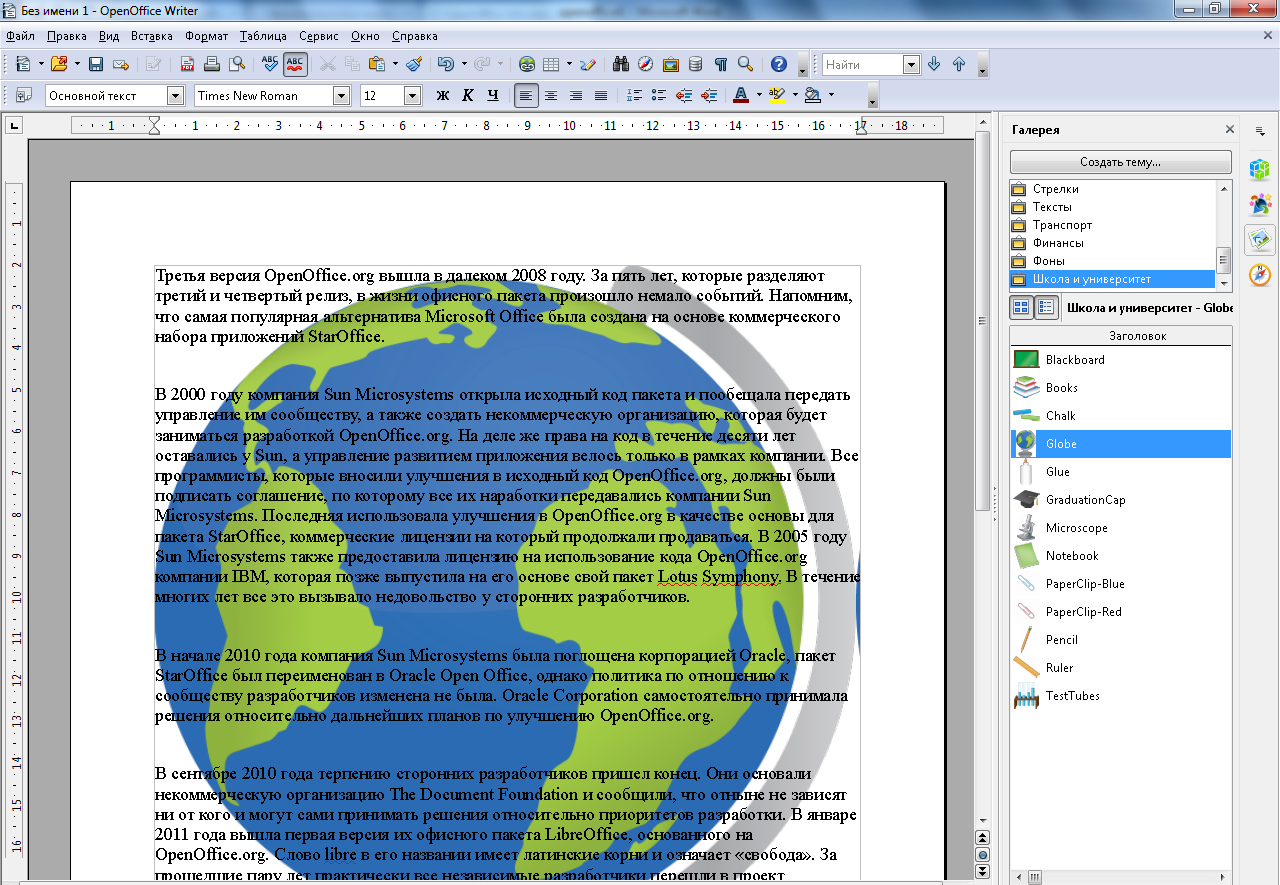This screenshot has width=1280, height=885.
Task: Open the Times New Roman font dropdown
Action: pyautogui.click(x=341, y=96)
